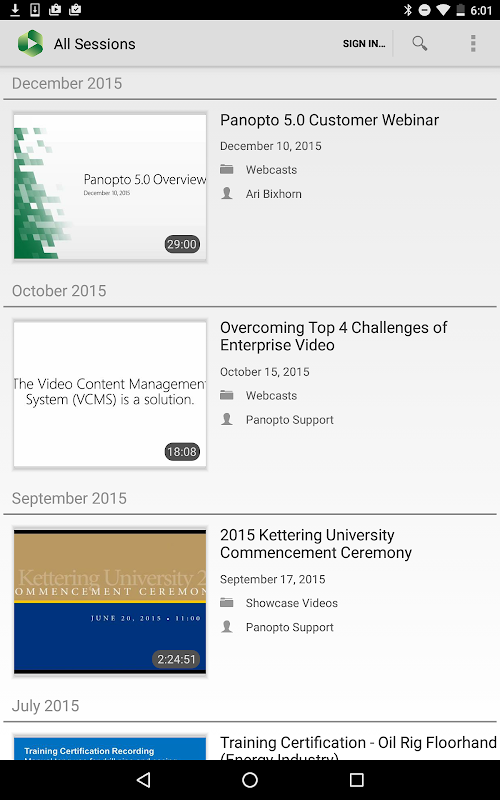Tap folder icon beside Webcasts under October
This screenshot has width=500, height=800.
[227, 395]
